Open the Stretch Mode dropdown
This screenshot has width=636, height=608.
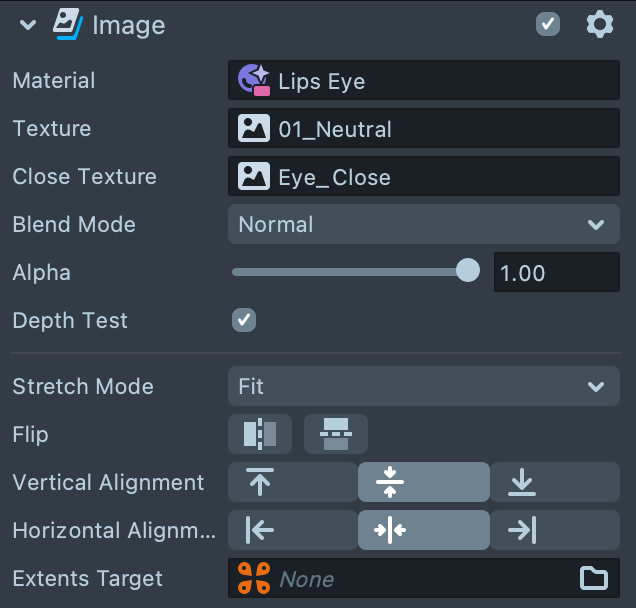point(423,386)
